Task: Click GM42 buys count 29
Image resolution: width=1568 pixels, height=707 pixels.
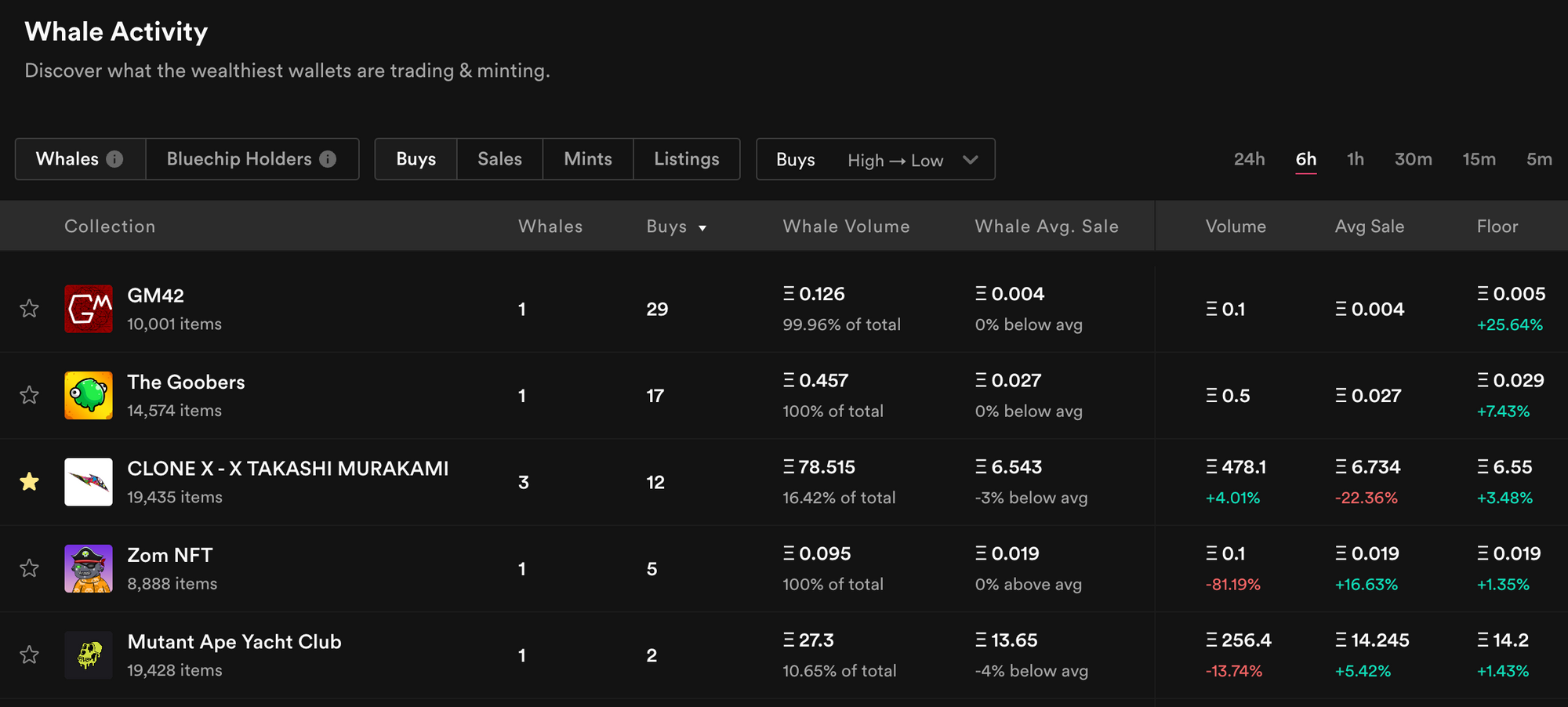Action: 657,309
